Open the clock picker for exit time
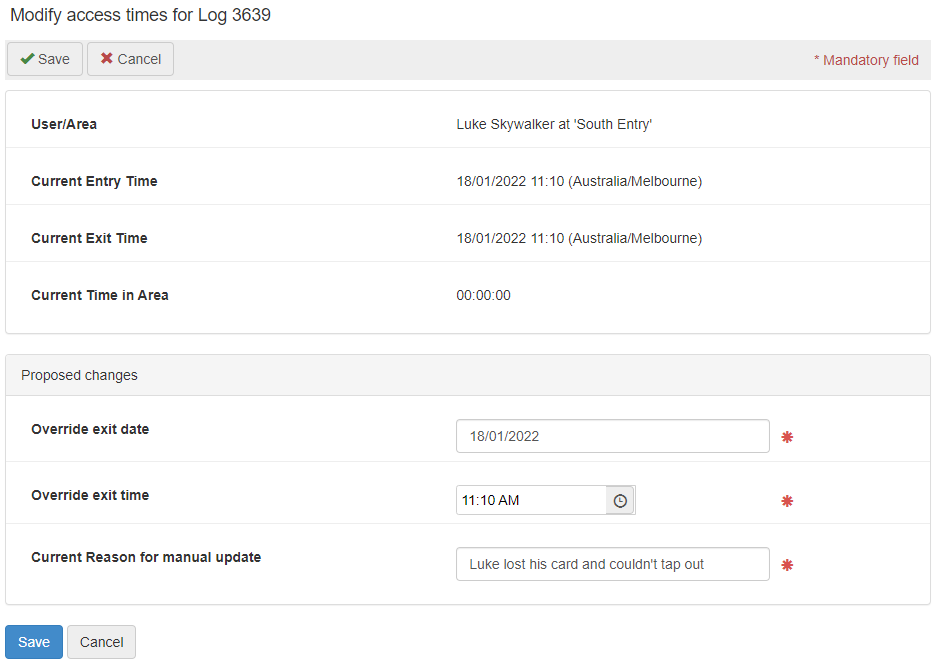This screenshot has width=941, height=664. click(x=620, y=500)
